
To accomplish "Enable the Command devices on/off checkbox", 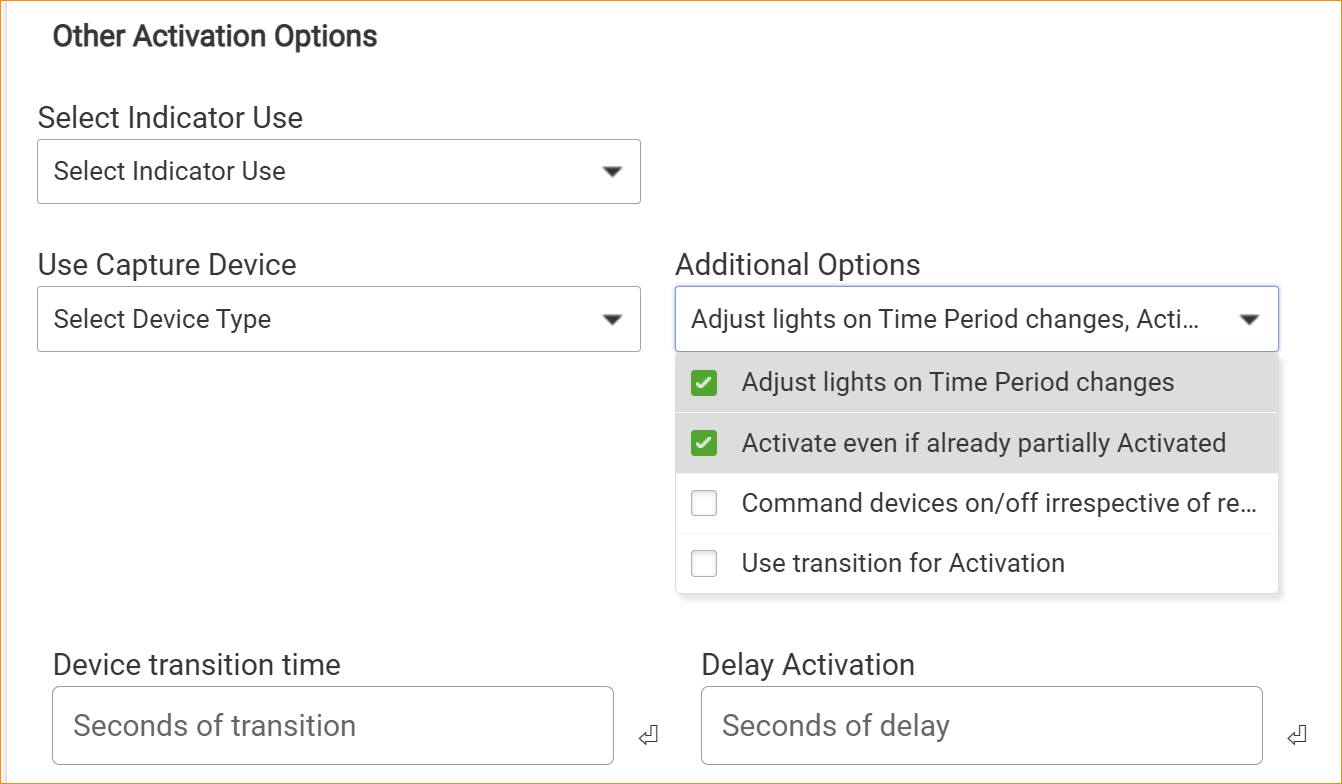I will tap(704, 504).
